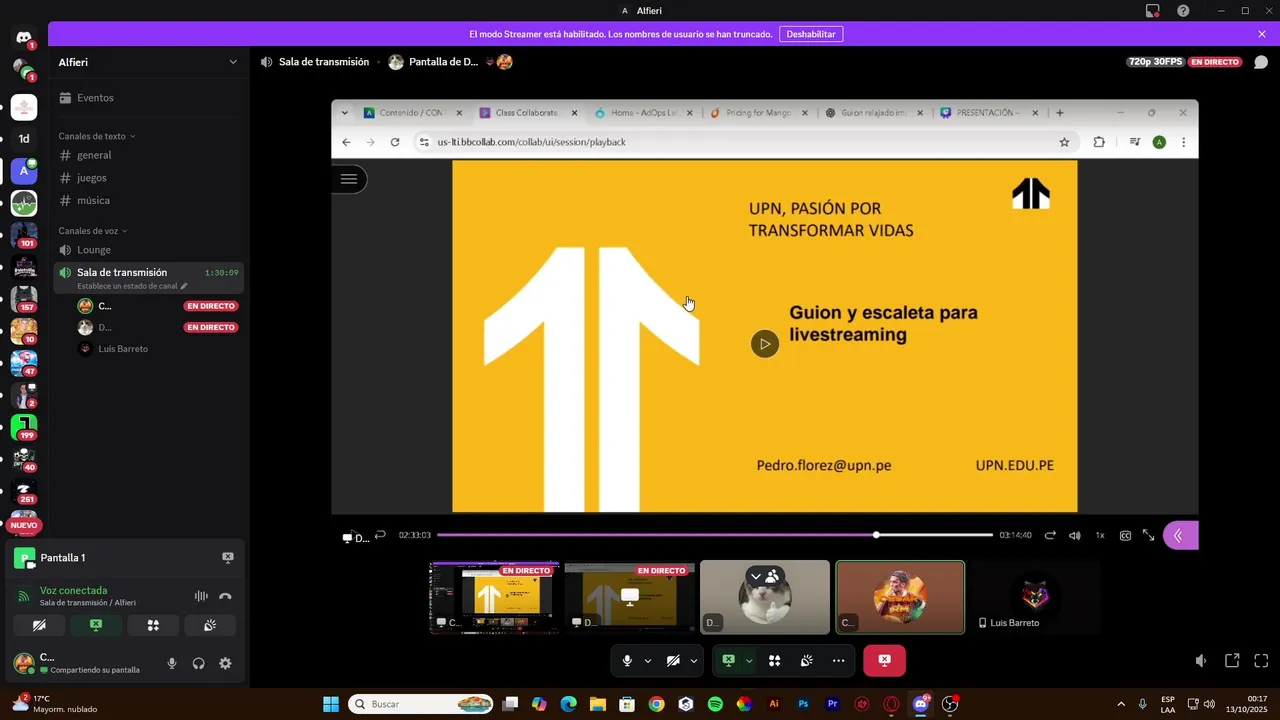The height and width of the screenshot is (720, 1280).
Task: Open more options ellipsis in call controls
Action: (x=838, y=661)
